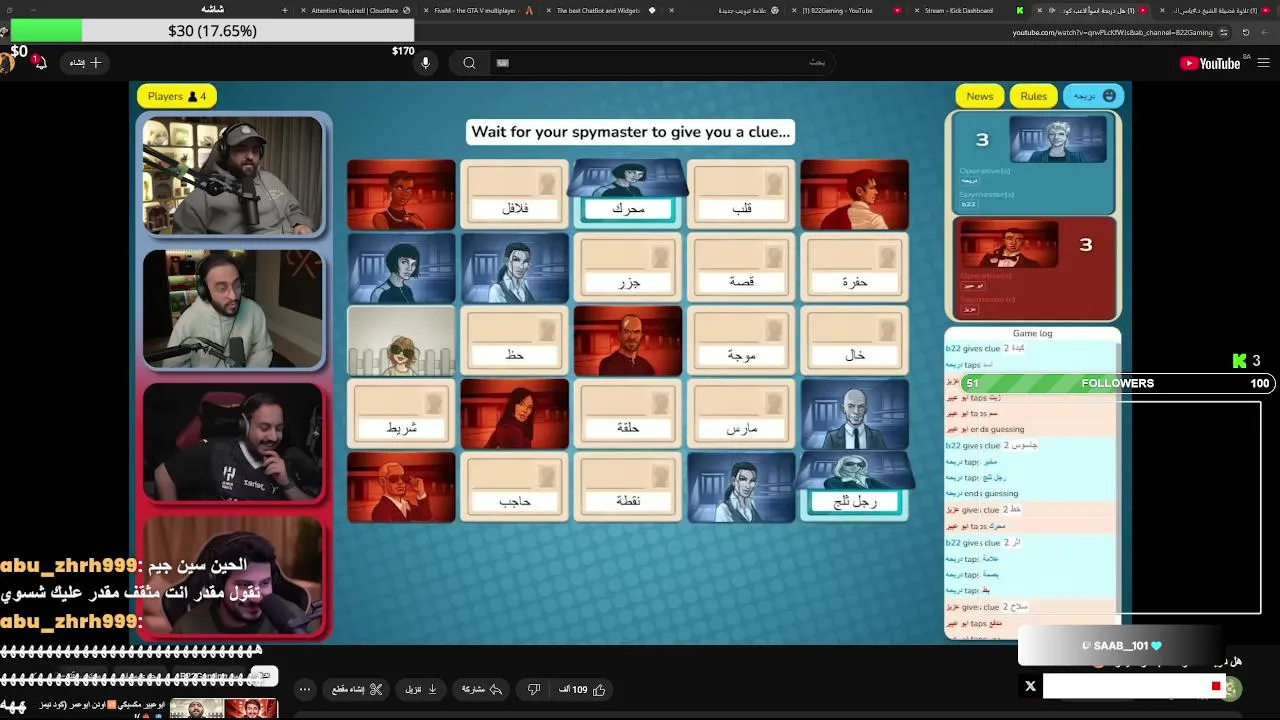
Task: Tap the word card حلقة
Action: (628, 414)
